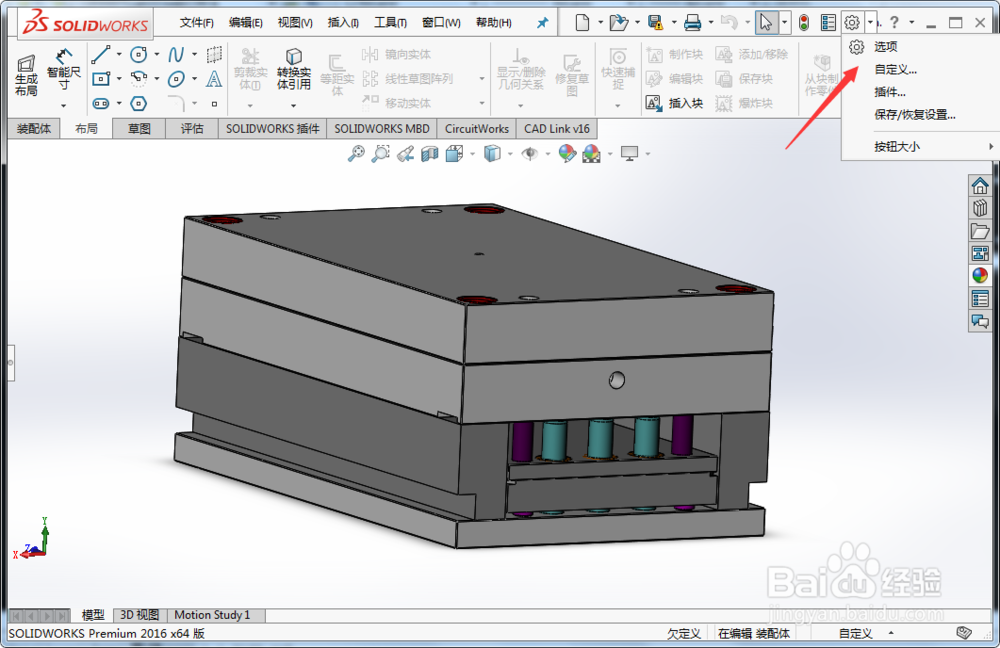Open the File Properties list icon
Screen dimensions: 1000x648
(828, 23)
